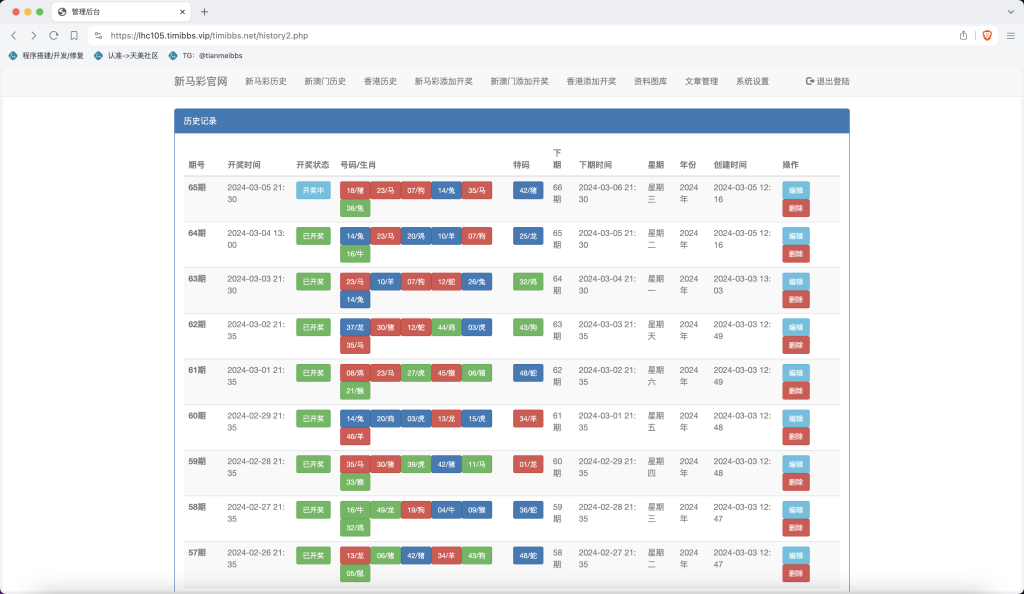This screenshot has width=1024, height=594.
Task: Click the browser back arrow
Action: [x=14, y=35]
